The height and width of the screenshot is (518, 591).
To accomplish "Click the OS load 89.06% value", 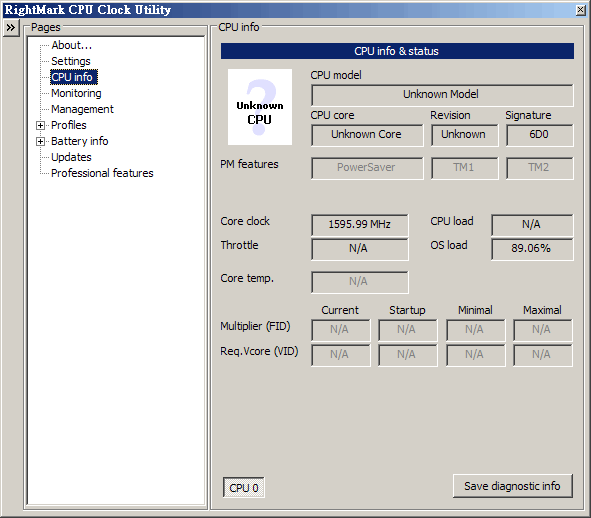I will [x=532, y=249].
